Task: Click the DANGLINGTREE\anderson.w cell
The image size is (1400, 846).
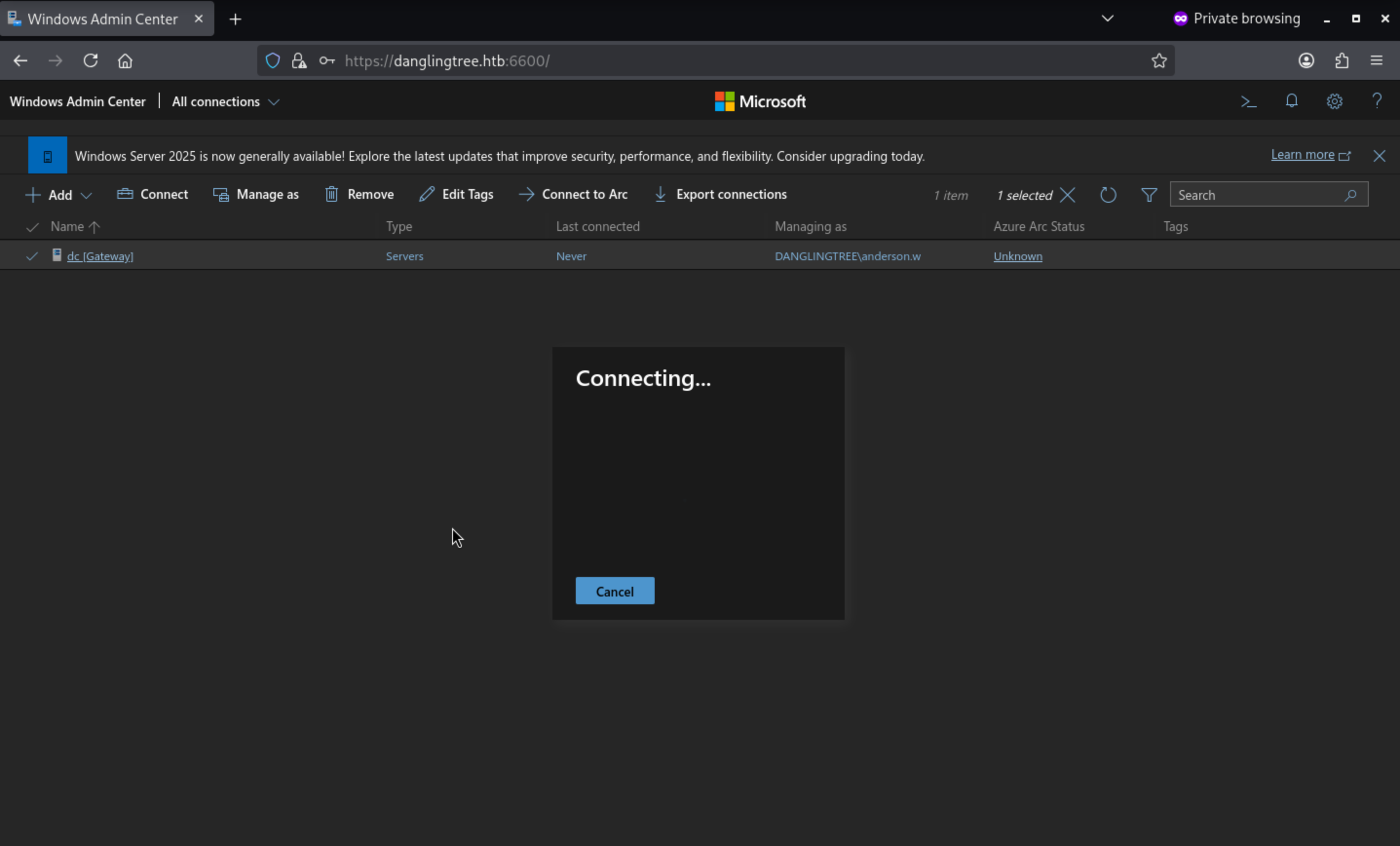Action: [x=848, y=256]
